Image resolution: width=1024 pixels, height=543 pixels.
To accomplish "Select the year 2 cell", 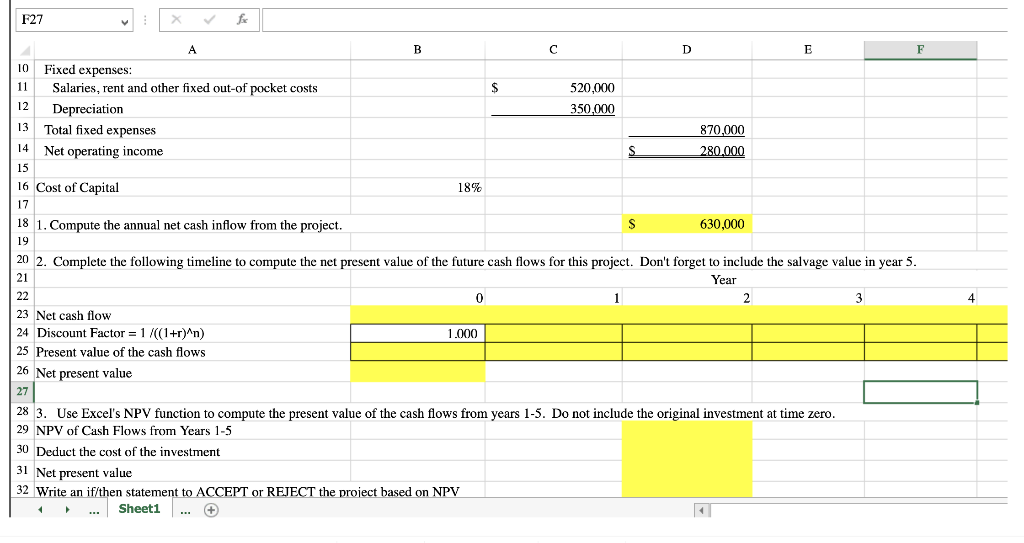I will coord(686,297).
